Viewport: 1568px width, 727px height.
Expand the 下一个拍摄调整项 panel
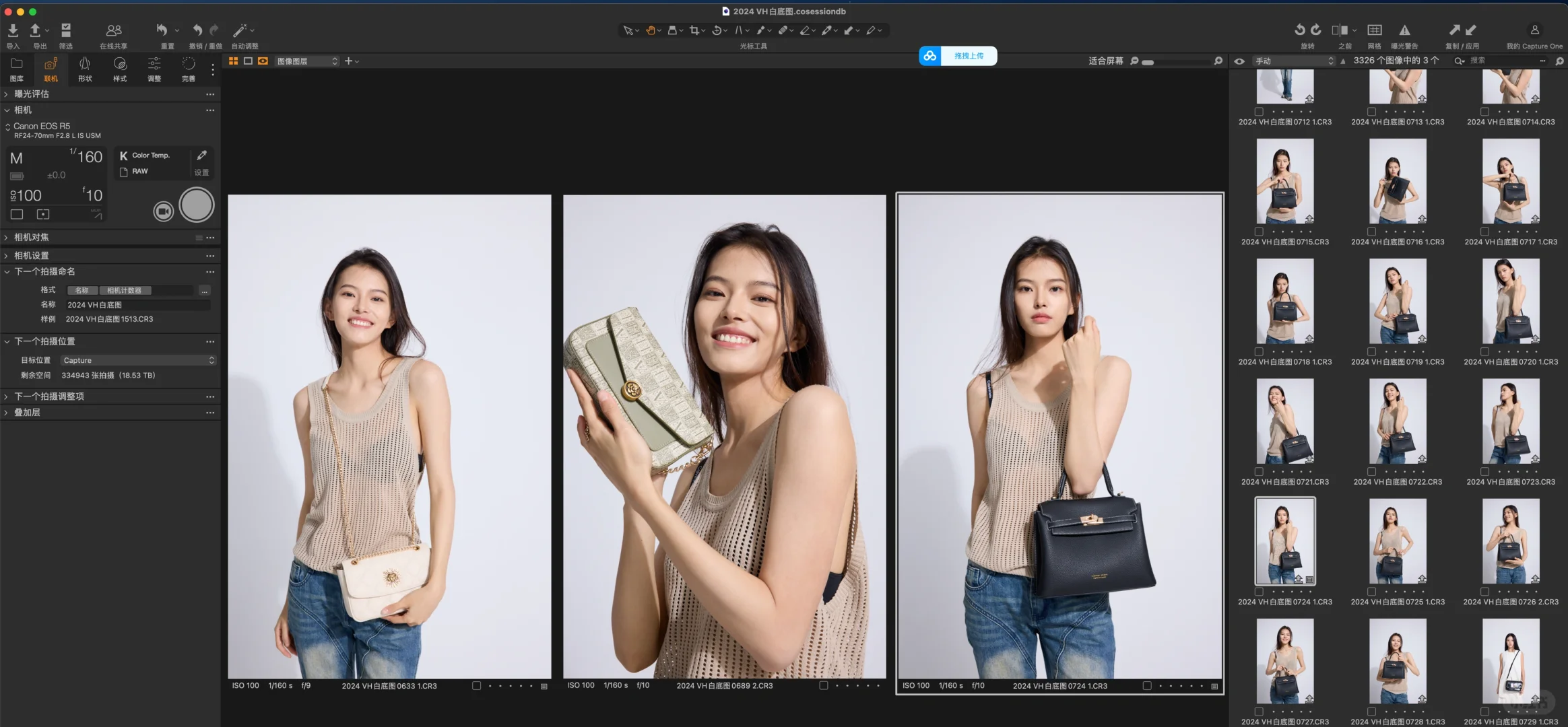click(6, 397)
